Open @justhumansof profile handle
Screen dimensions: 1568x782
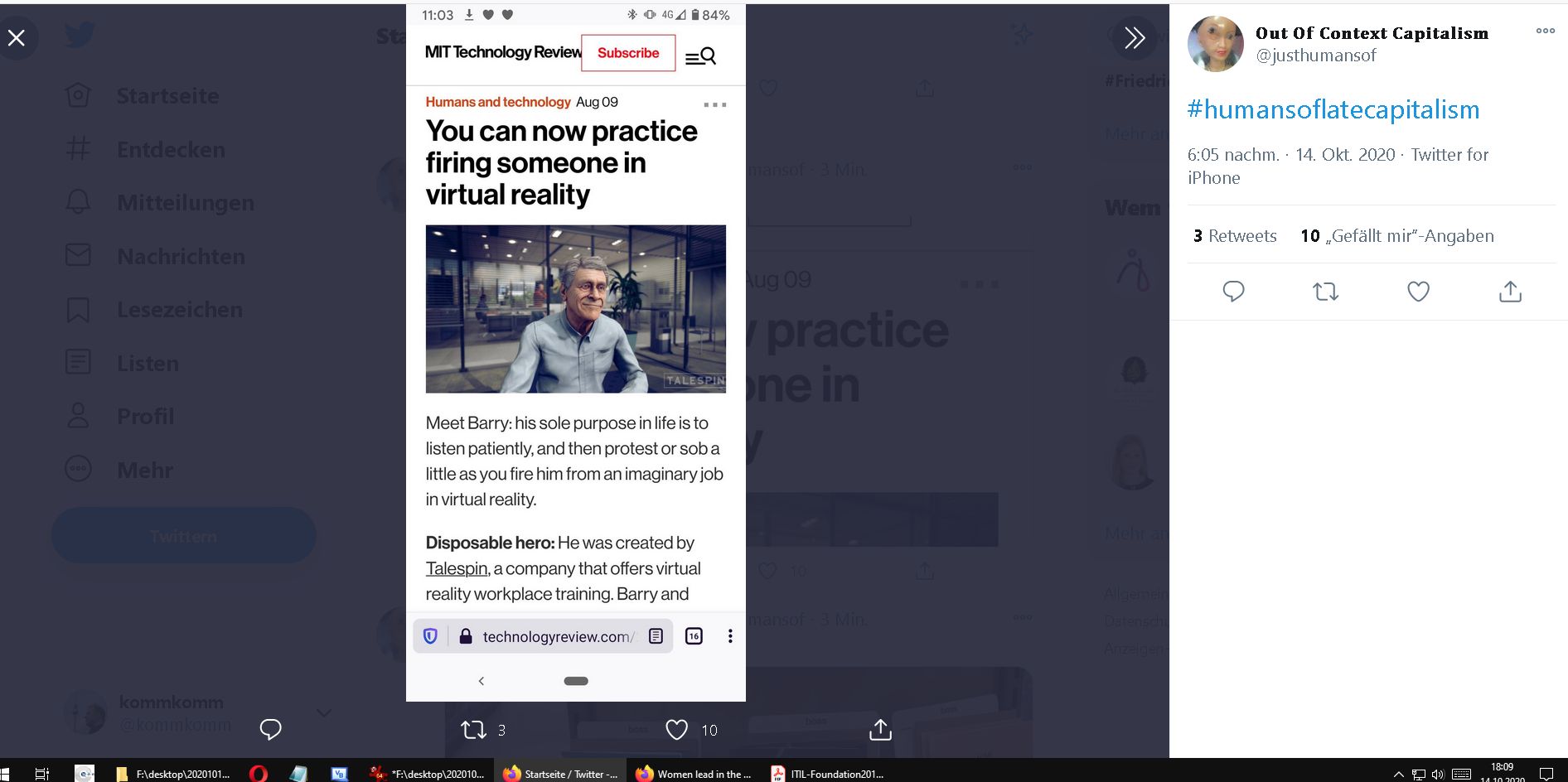pos(1316,56)
